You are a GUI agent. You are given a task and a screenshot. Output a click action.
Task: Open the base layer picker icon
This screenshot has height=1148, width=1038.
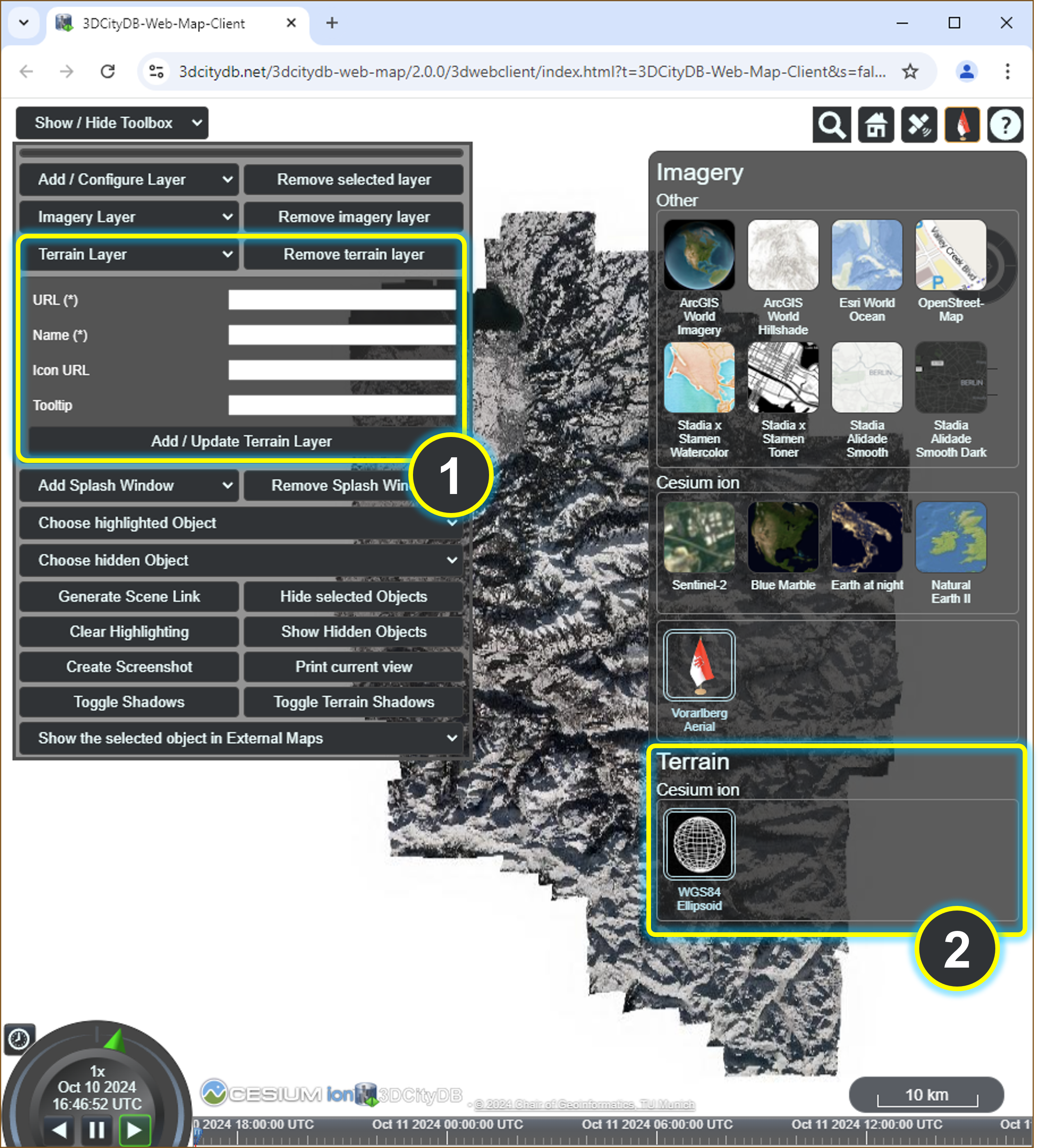(x=962, y=124)
